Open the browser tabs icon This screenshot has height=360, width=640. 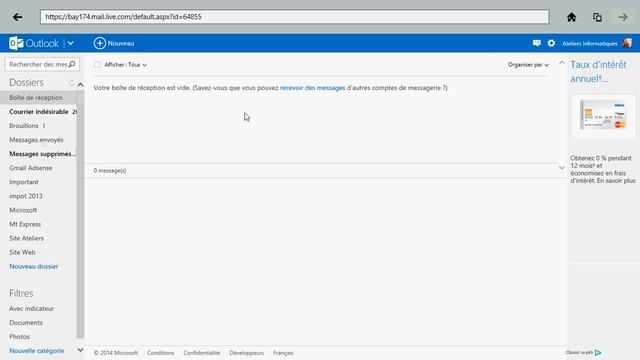(597, 17)
